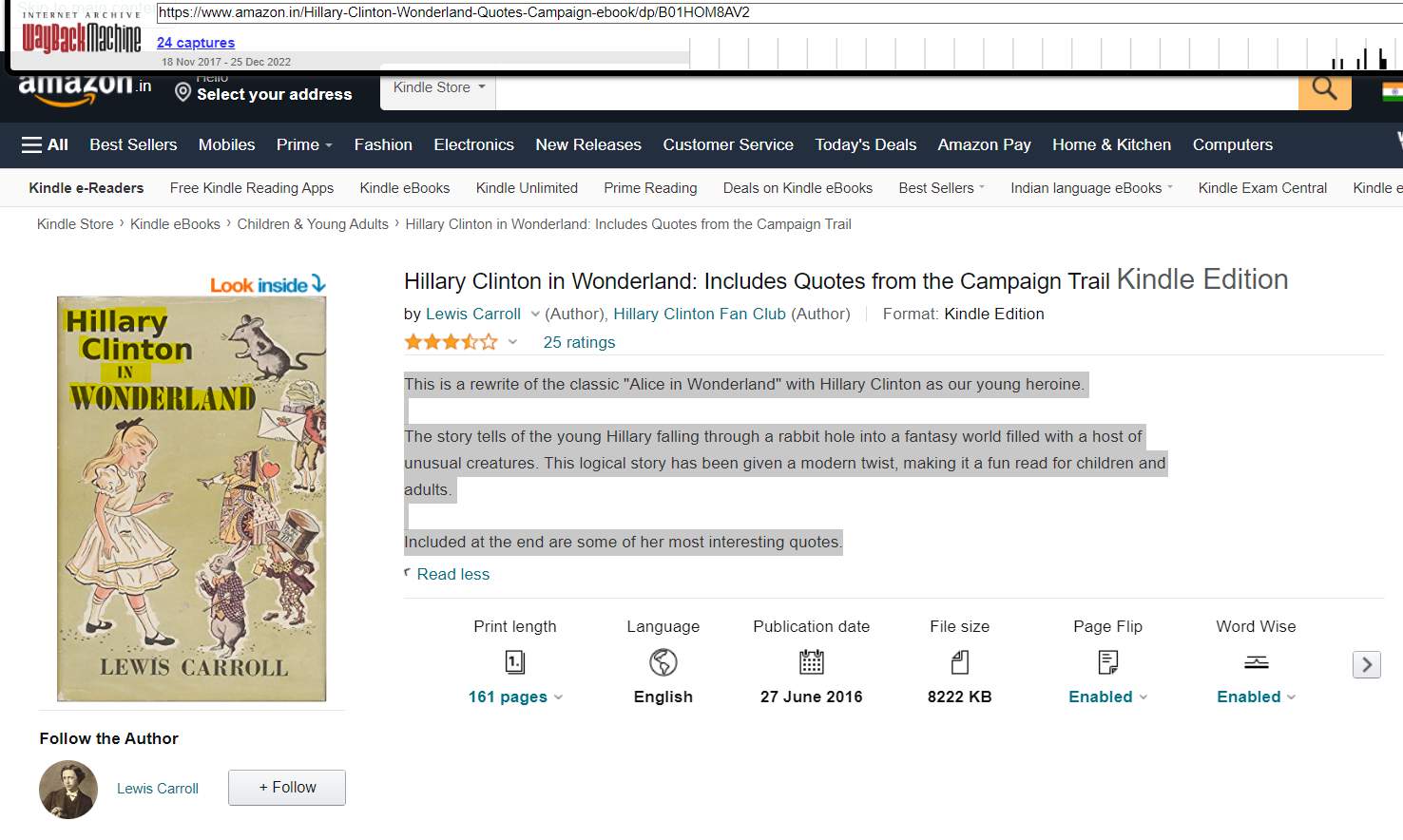Click the Look inside badge
The height and width of the screenshot is (840, 1403).
coord(267,284)
